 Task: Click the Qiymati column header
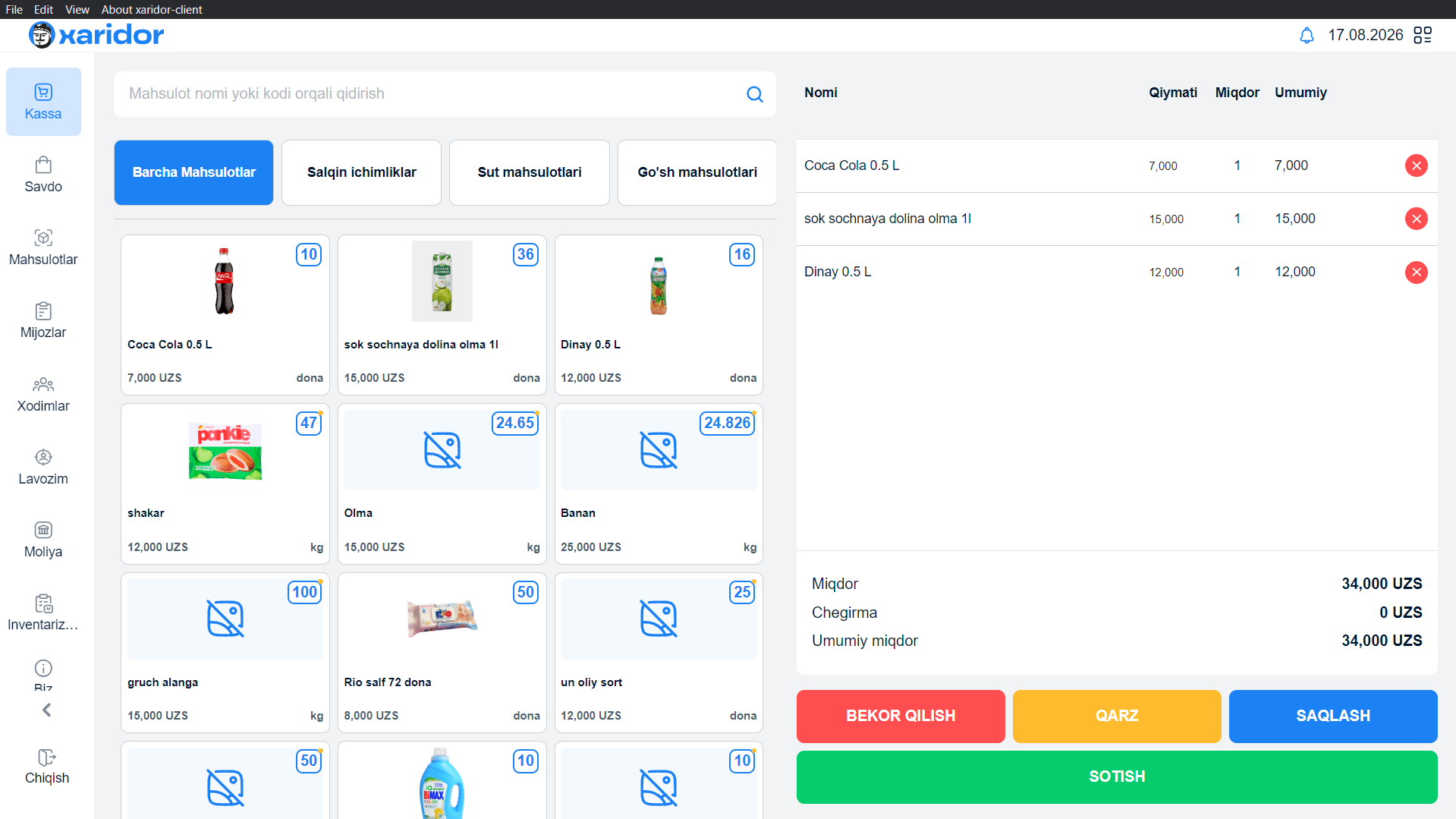click(x=1172, y=93)
